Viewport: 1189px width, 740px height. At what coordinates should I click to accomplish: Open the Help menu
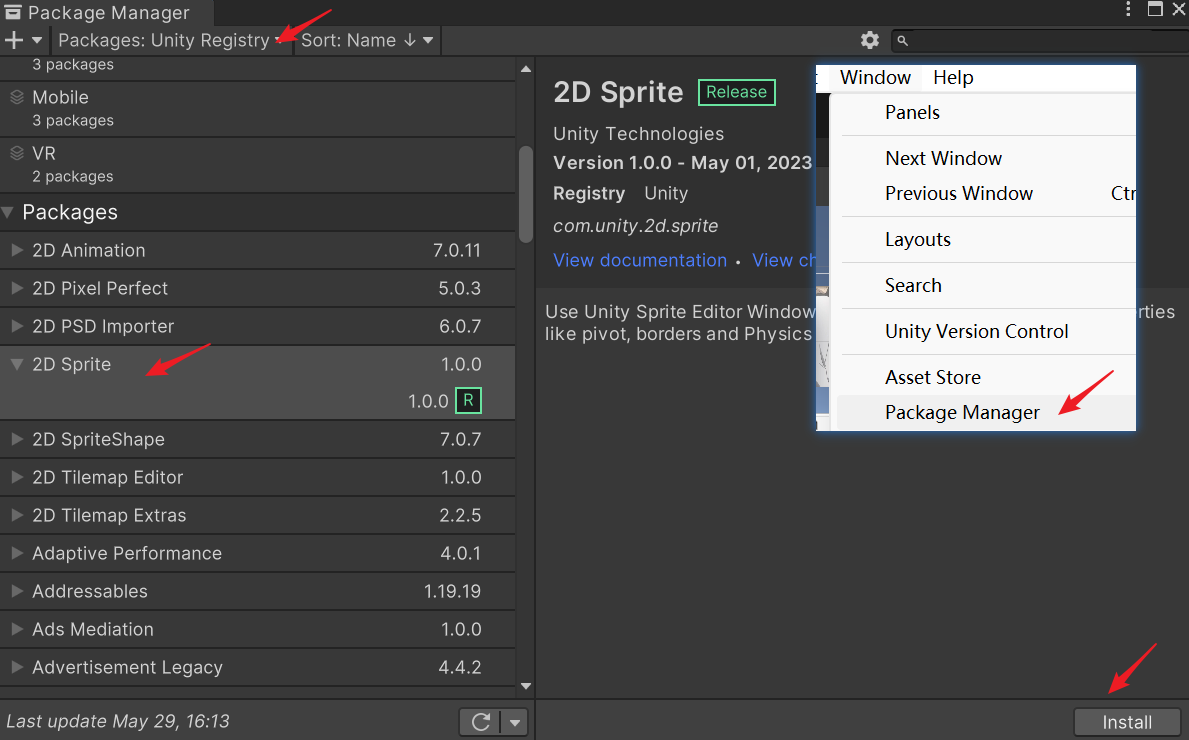(x=953, y=77)
